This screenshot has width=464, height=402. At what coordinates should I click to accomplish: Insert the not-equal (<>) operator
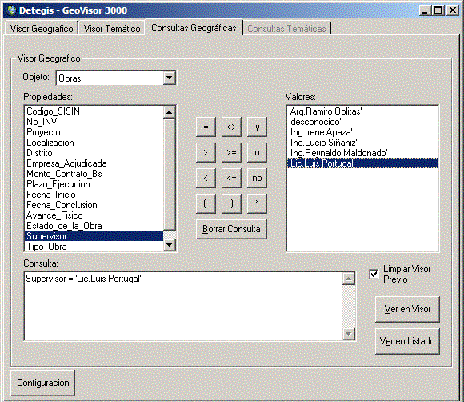pyautogui.click(x=231, y=127)
